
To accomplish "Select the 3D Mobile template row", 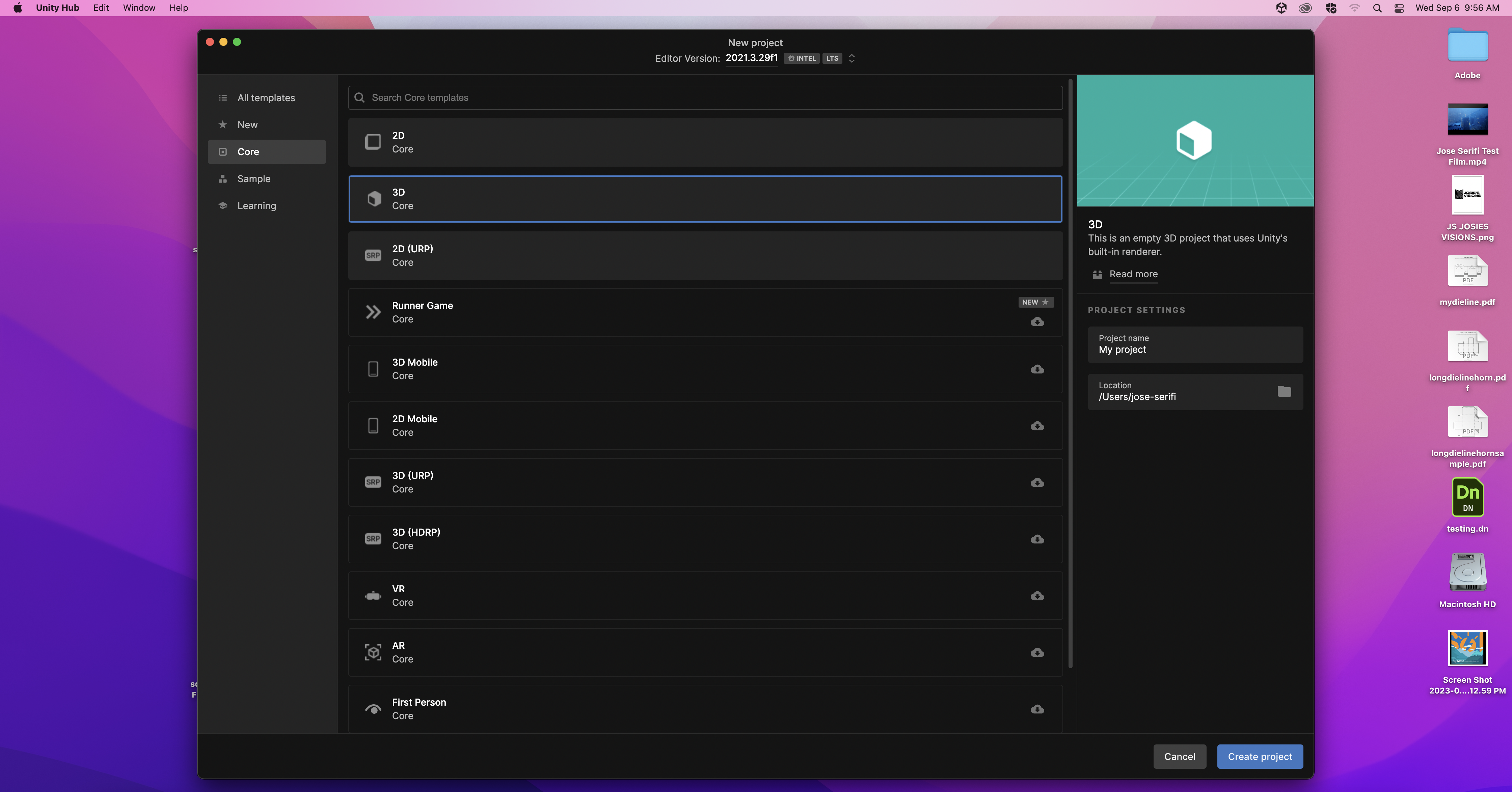I will [x=705, y=369].
